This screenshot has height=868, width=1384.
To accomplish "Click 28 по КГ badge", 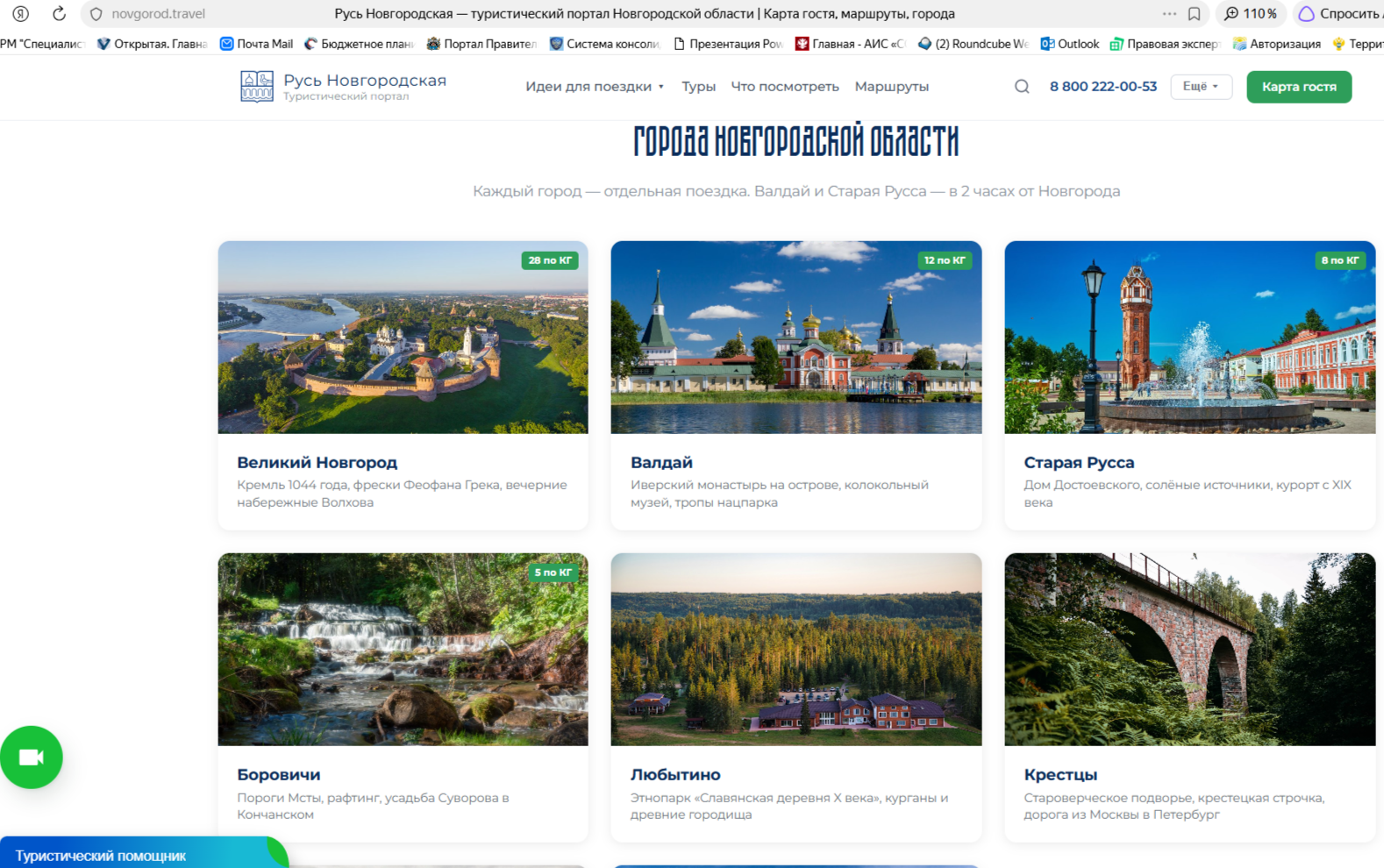I will [x=550, y=260].
